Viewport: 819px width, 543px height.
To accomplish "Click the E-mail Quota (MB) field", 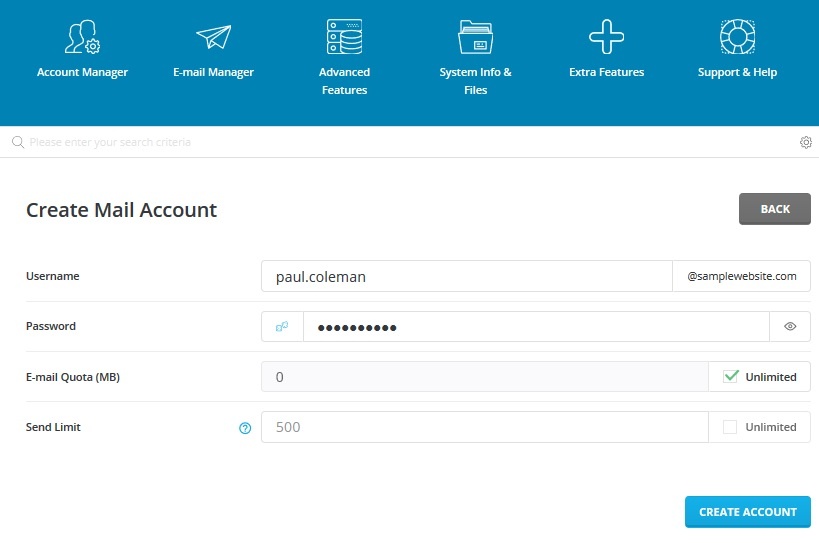I will [x=485, y=376].
